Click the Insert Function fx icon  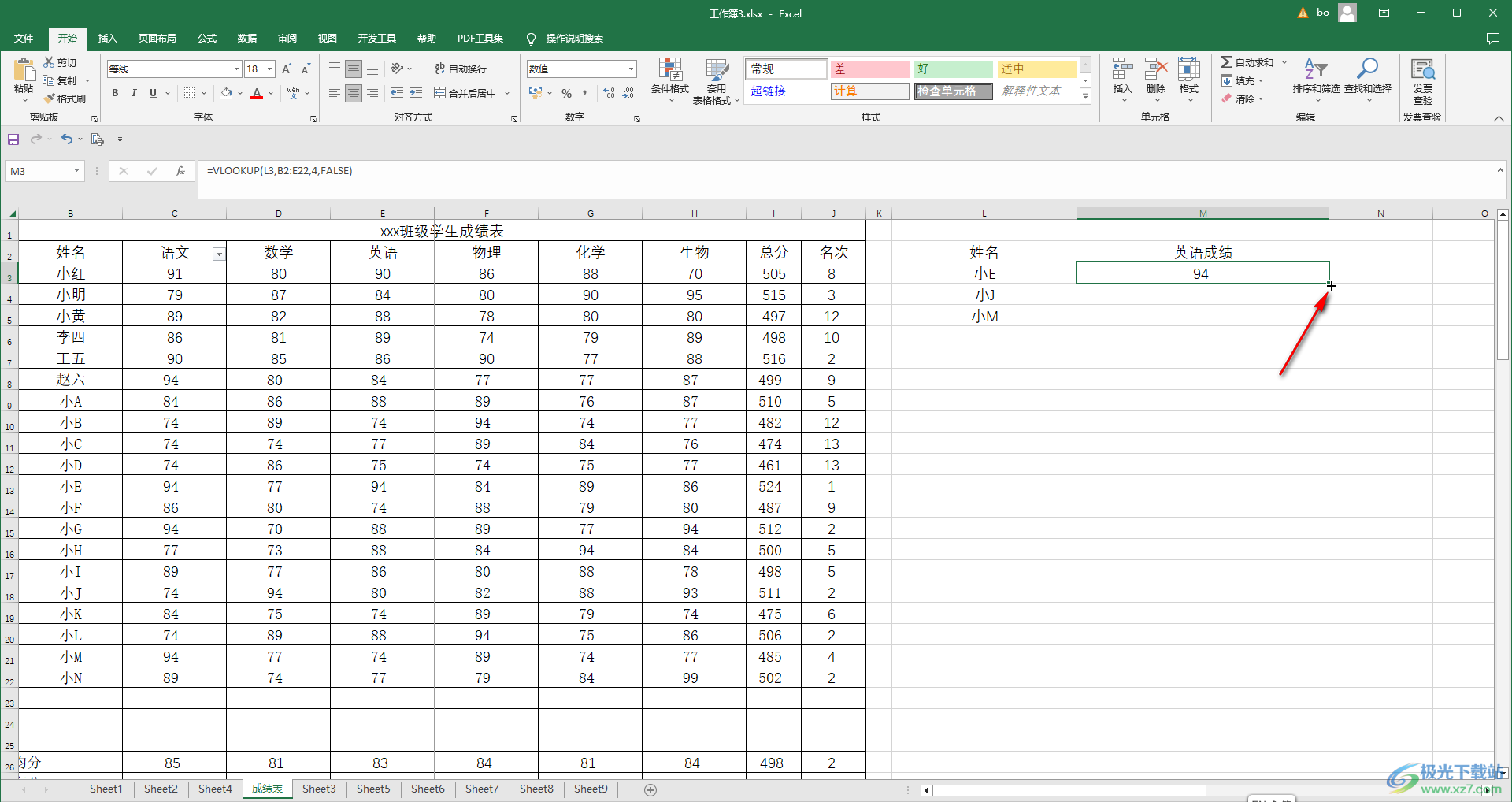tap(180, 171)
